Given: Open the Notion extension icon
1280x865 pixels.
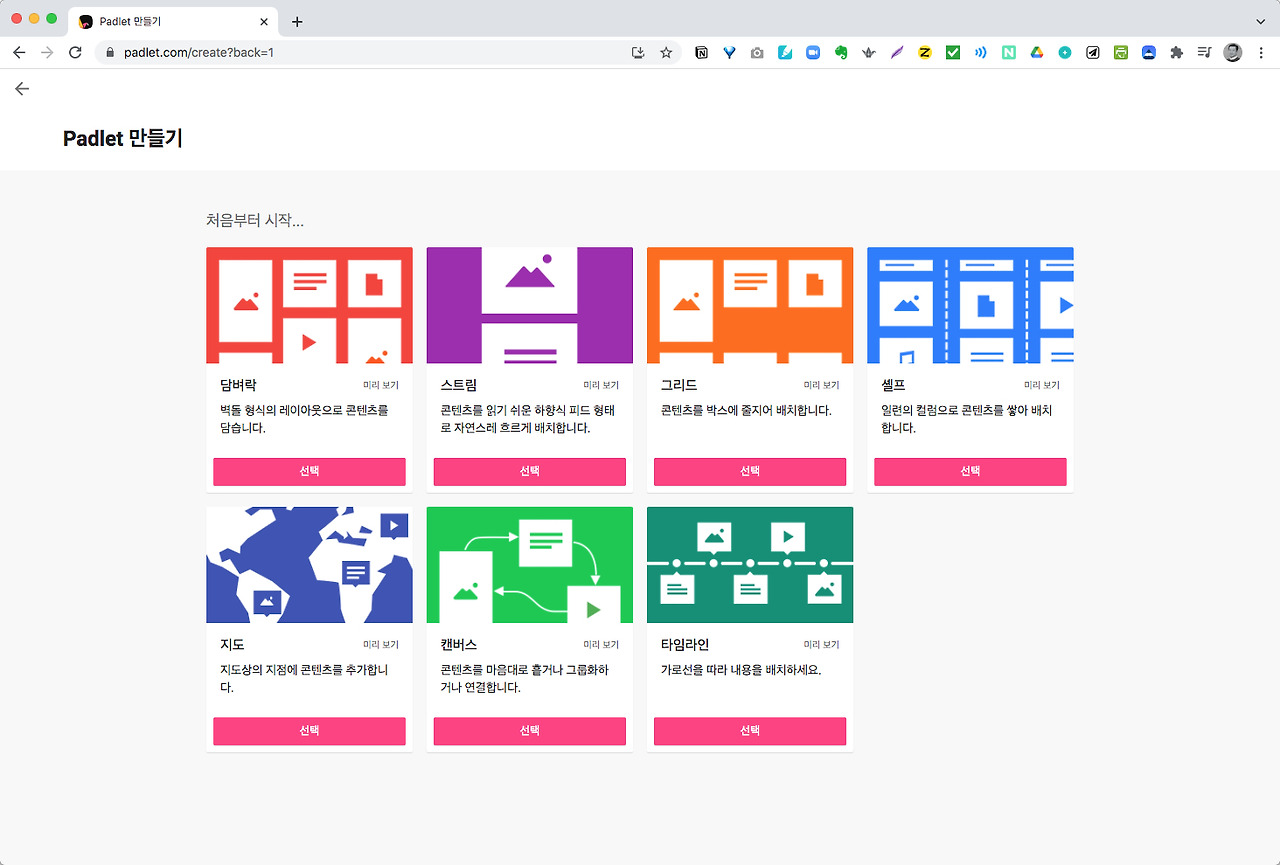Looking at the screenshot, I should point(701,52).
